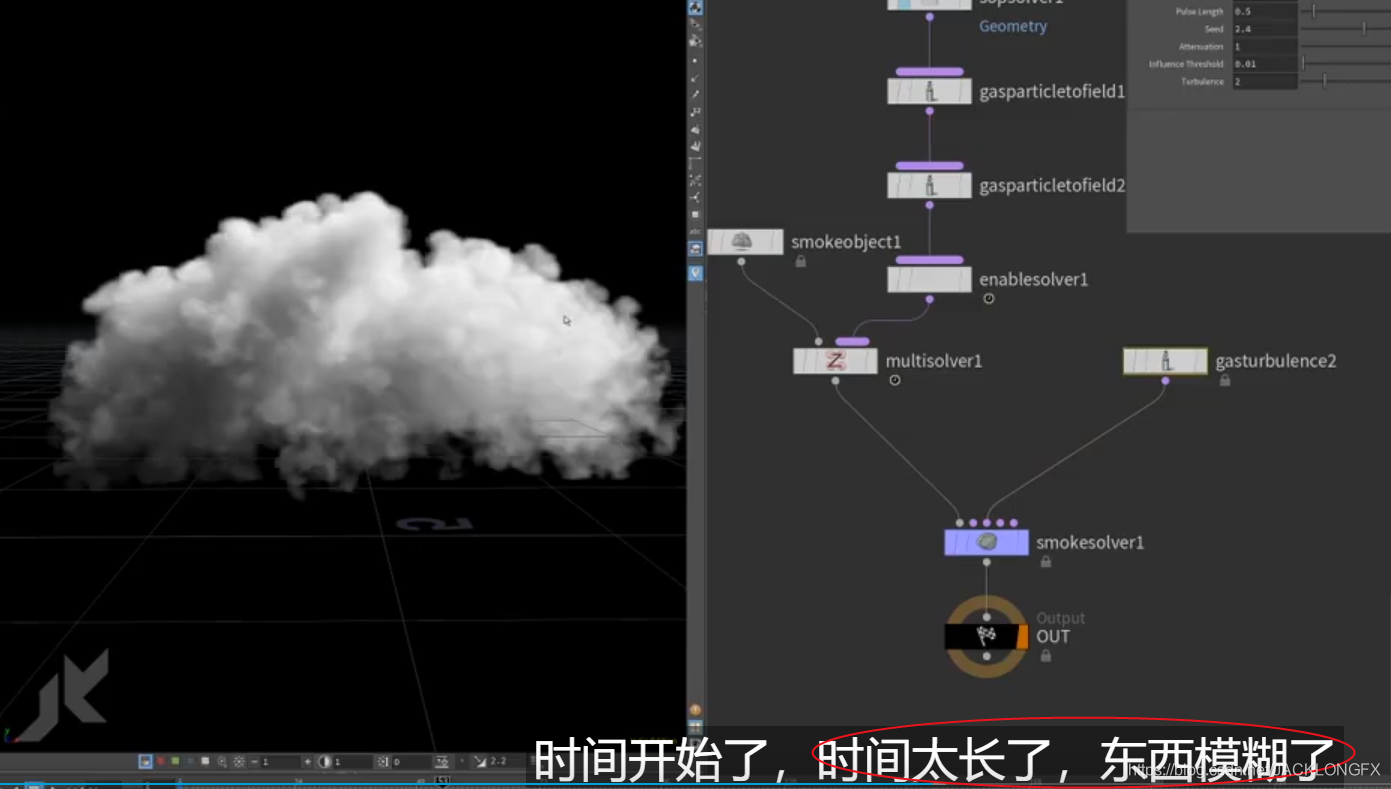The image size is (1391, 789).
Task: Click the green channel render-bar icon
Action: (x=175, y=762)
